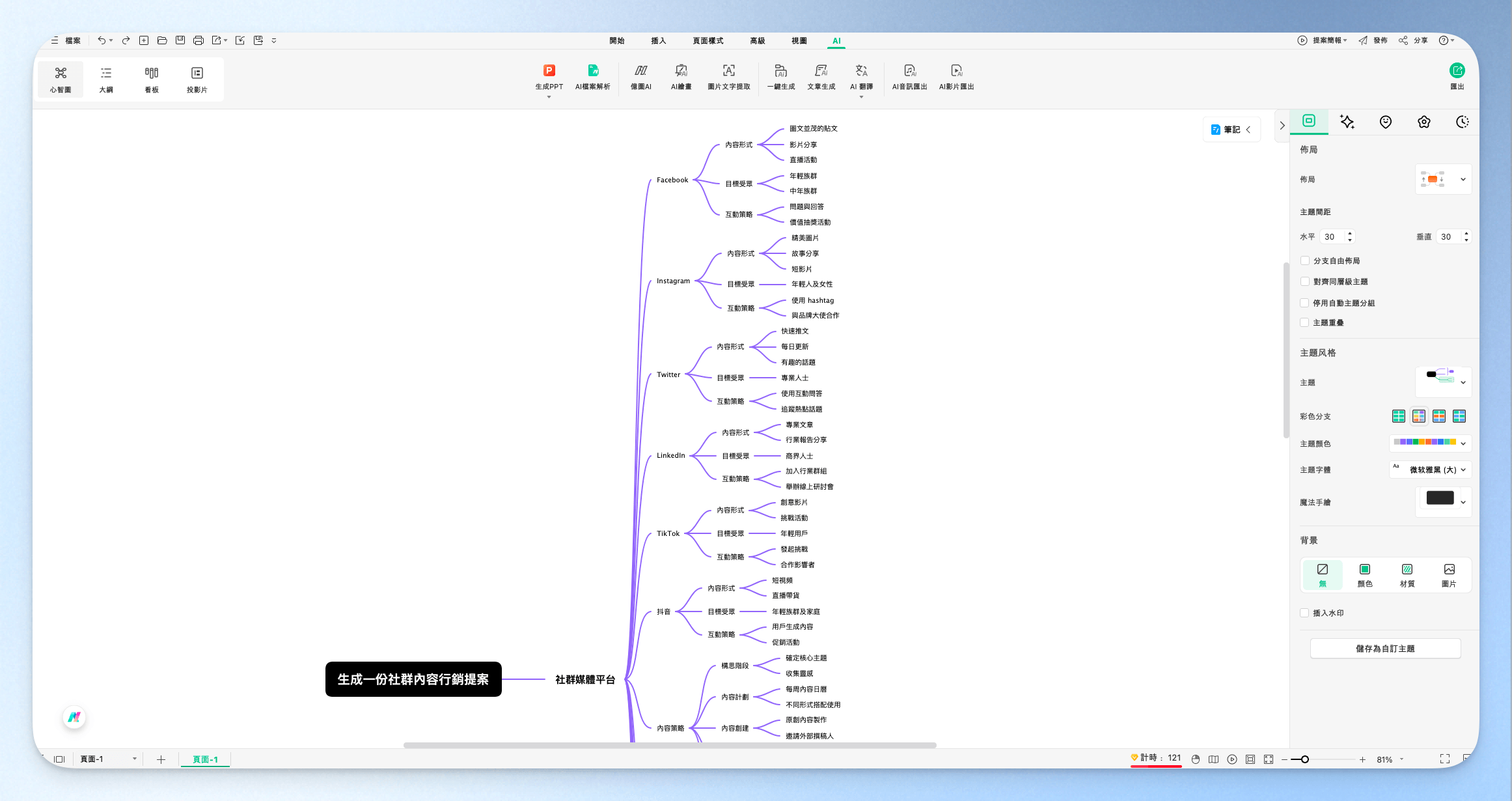1512x801 pixels.
Task: Open the 檔案 menu
Action: click(x=66, y=40)
